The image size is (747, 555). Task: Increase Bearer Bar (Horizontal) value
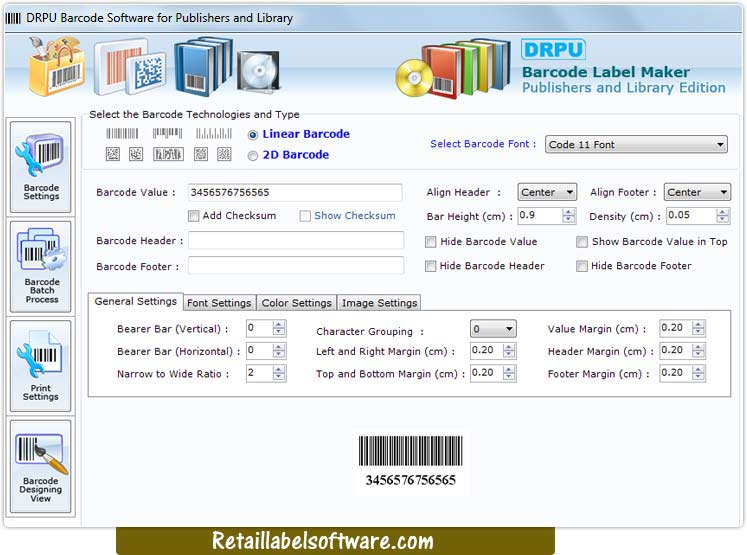(x=279, y=347)
